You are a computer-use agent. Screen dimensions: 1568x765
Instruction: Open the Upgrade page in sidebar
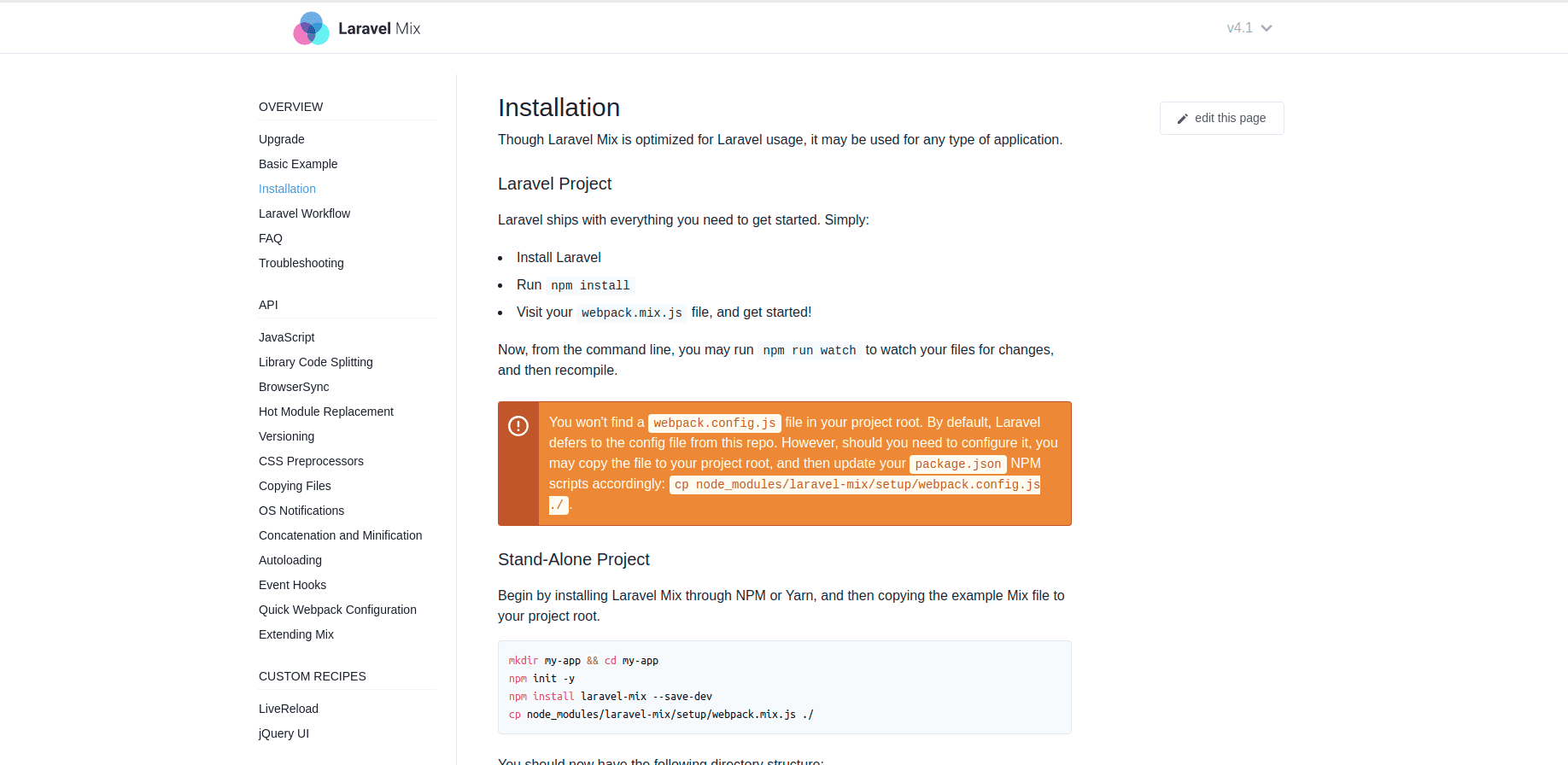282,139
